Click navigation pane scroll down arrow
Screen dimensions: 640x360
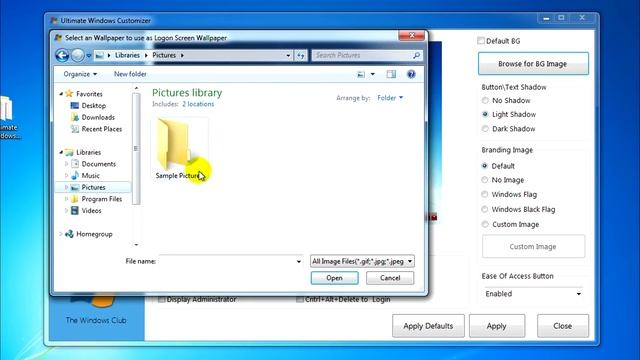136,244
